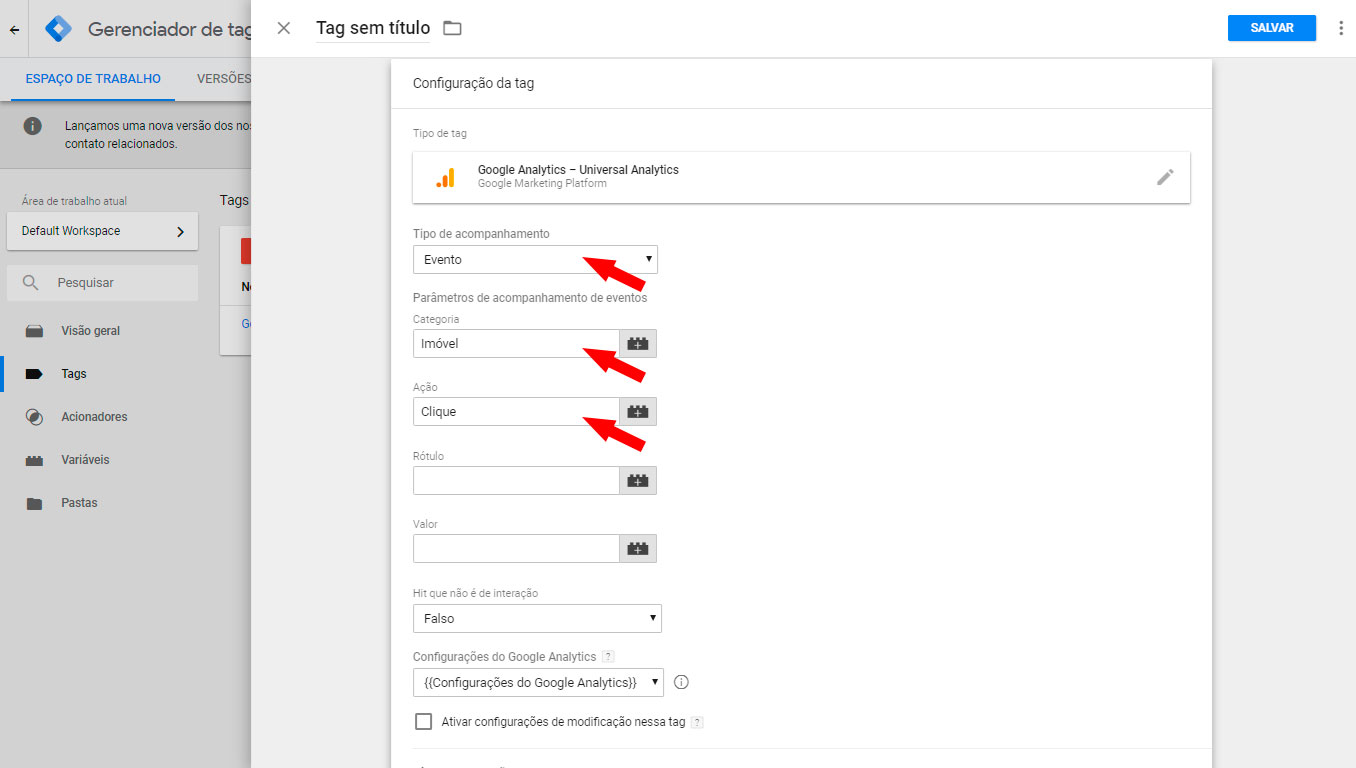Enable the modification settings checkbox
This screenshot has height=768, width=1356.
pos(423,722)
